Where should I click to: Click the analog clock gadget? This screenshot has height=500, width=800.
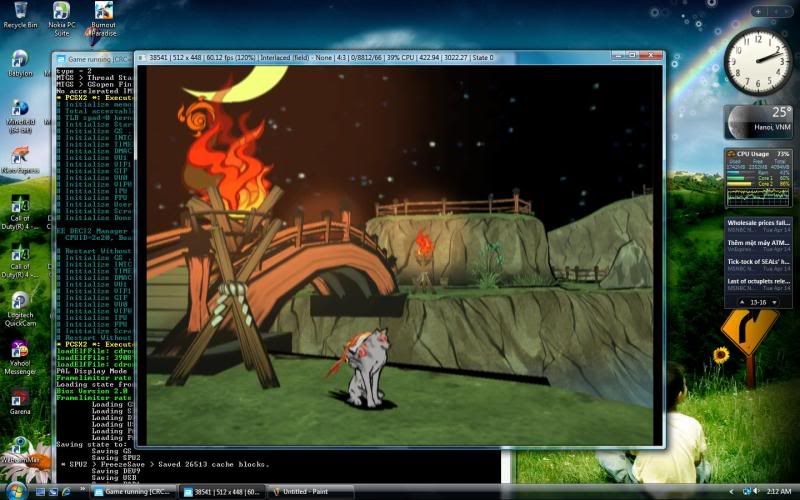(758, 62)
